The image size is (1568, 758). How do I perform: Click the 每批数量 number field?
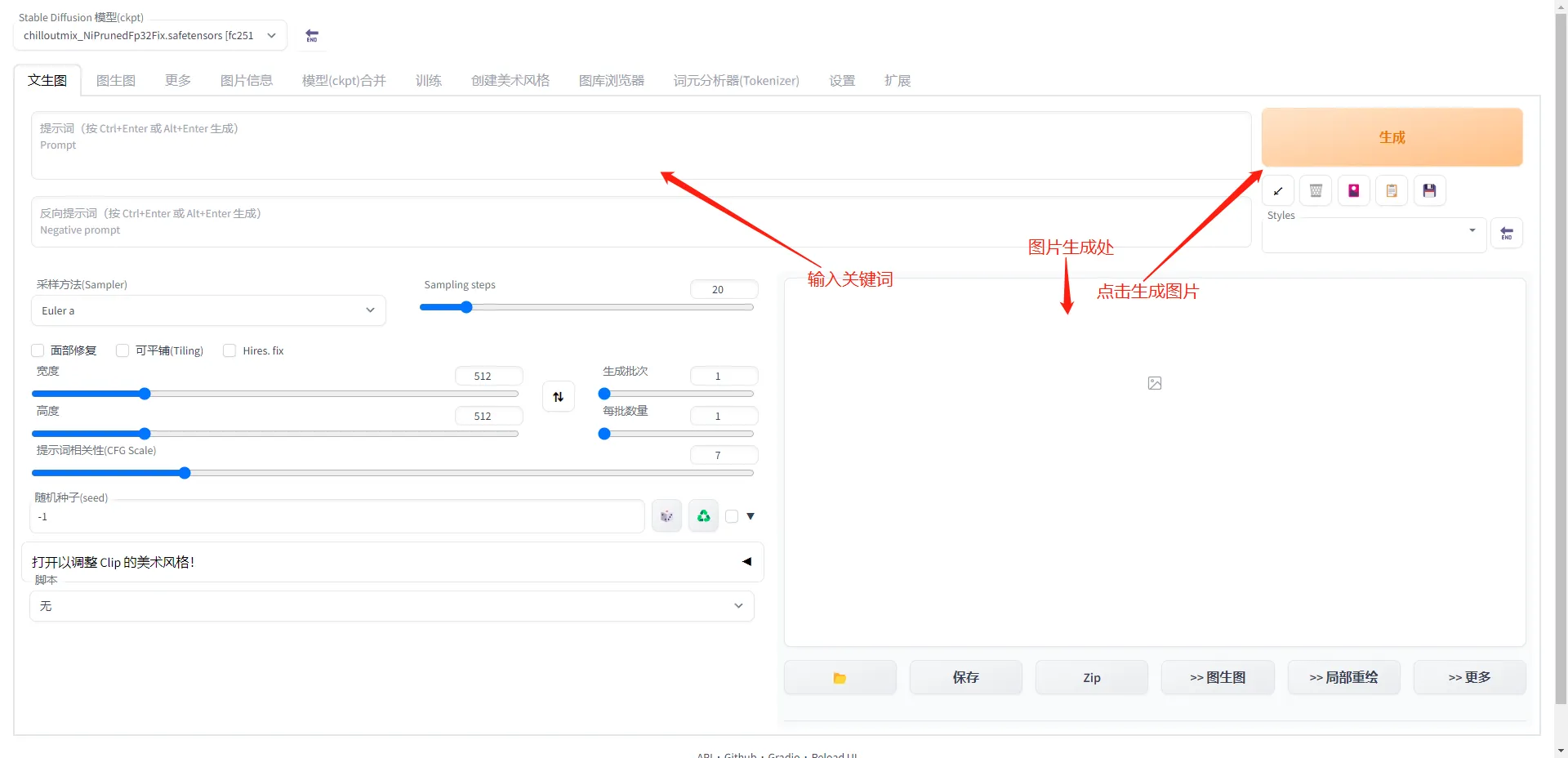click(x=724, y=416)
